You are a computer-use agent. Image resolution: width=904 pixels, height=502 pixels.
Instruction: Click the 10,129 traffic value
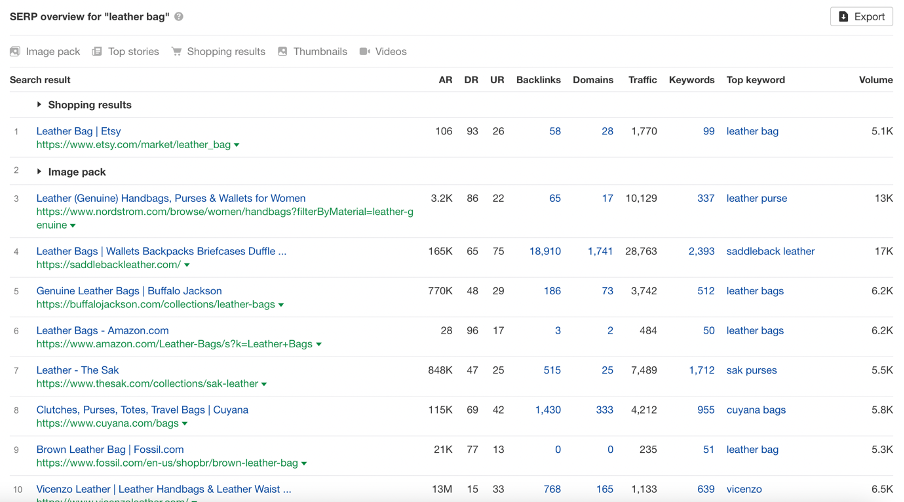click(x=641, y=198)
